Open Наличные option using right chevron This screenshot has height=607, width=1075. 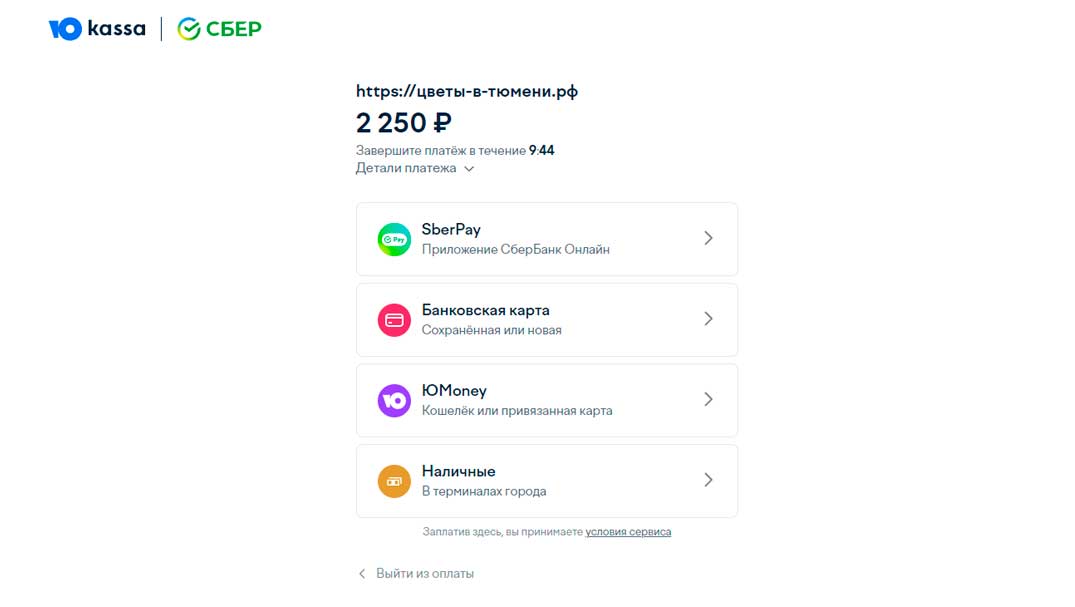708,480
